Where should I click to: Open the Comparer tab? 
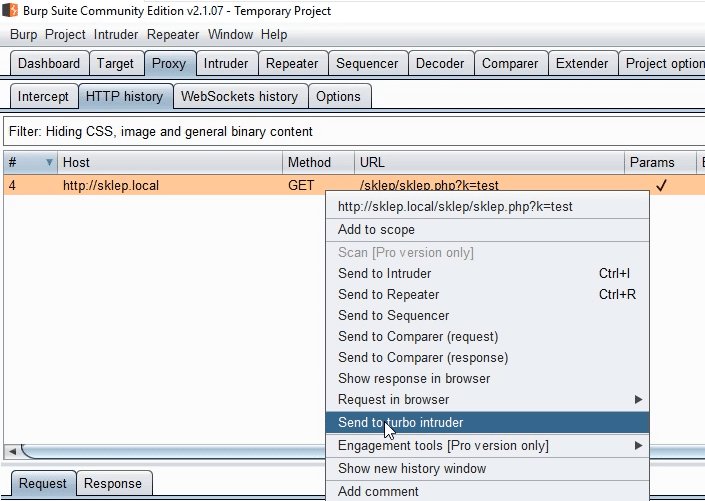point(510,63)
